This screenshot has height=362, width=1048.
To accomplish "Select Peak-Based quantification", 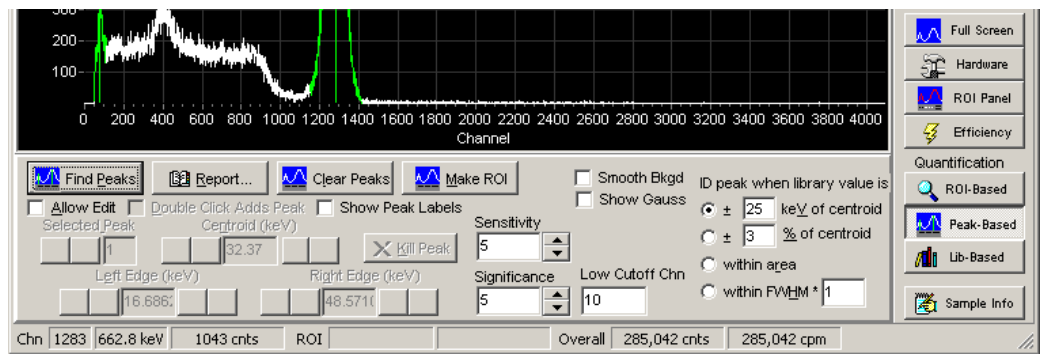I will (964, 224).
